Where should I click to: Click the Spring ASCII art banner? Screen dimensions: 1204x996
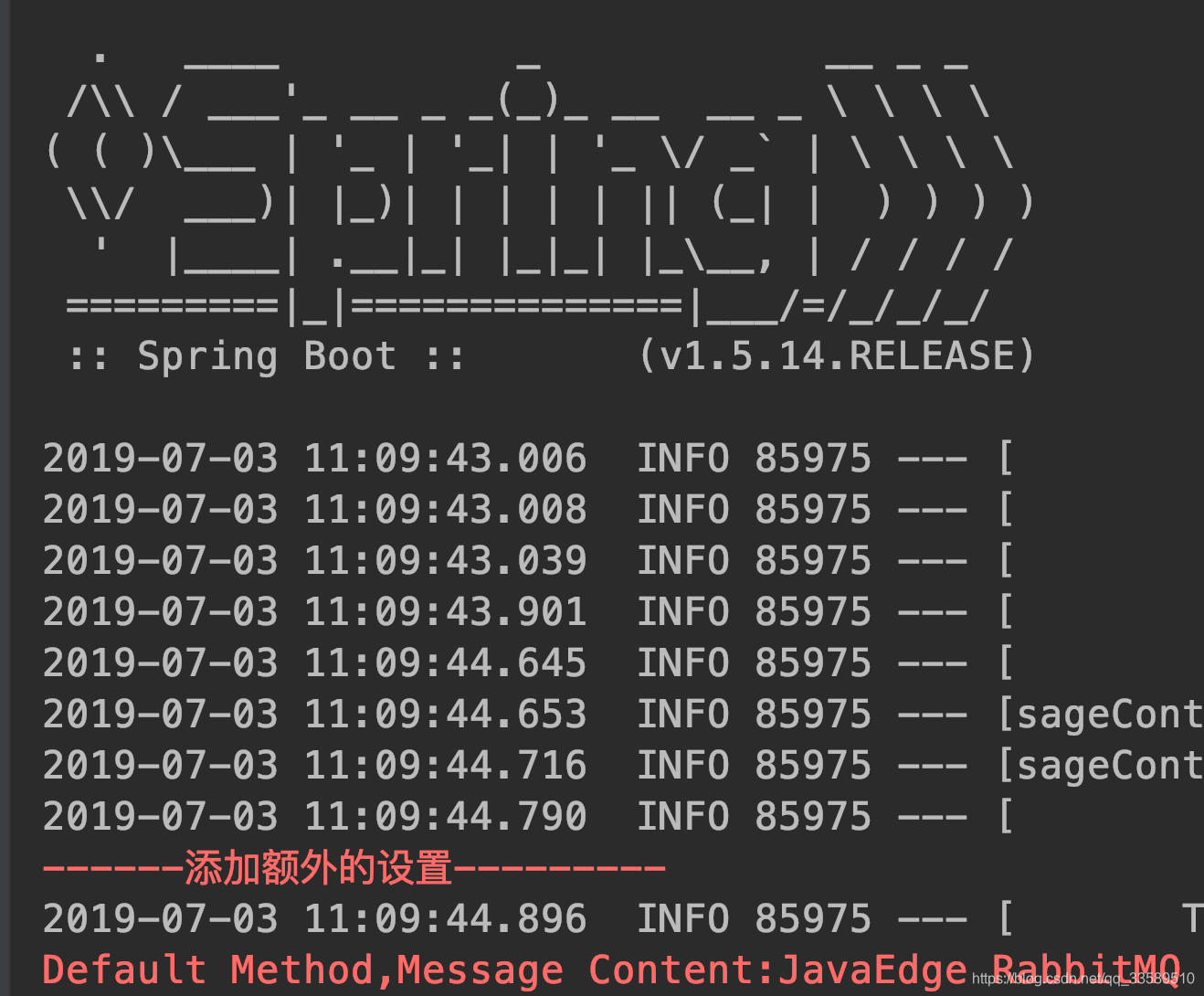(541, 187)
